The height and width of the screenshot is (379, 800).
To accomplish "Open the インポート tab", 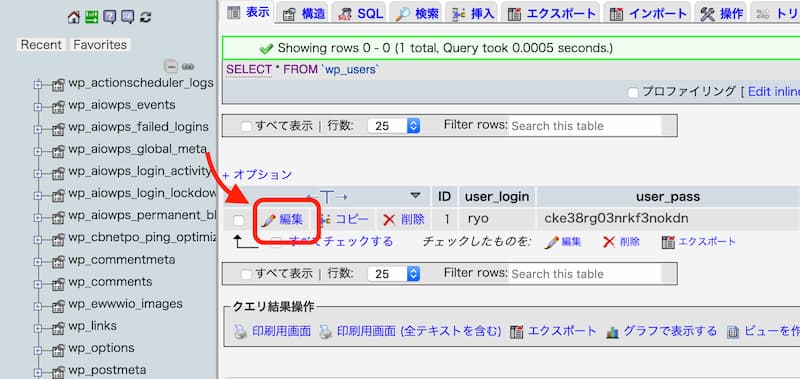I will [648, 13].
